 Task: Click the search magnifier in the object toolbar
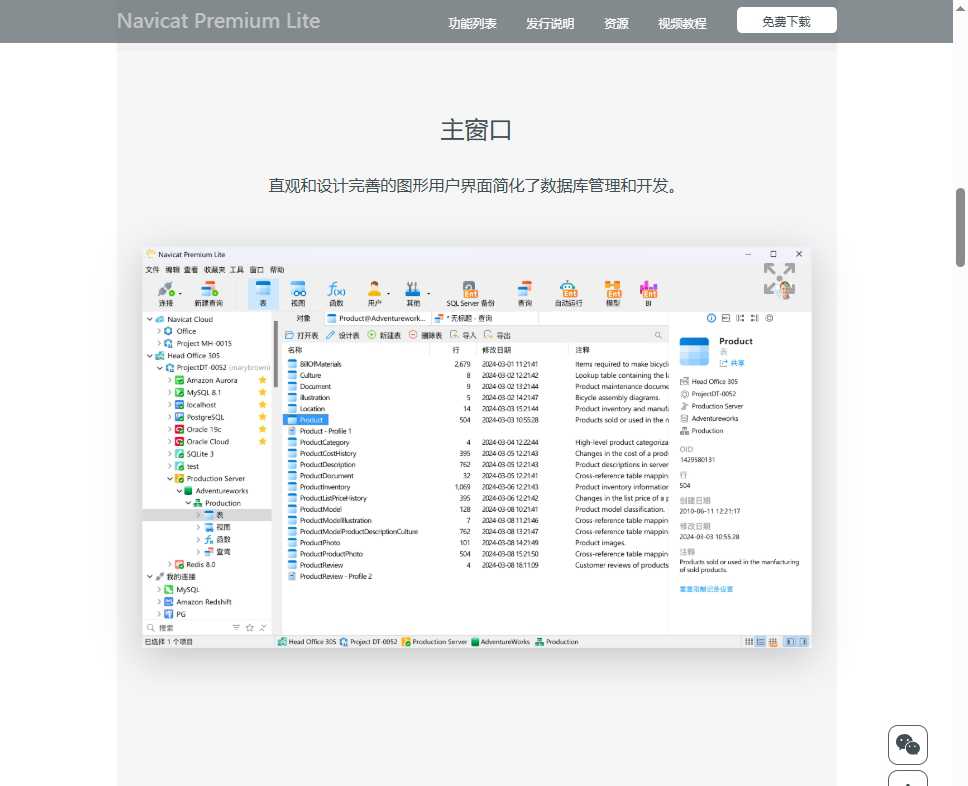(658, 335)
